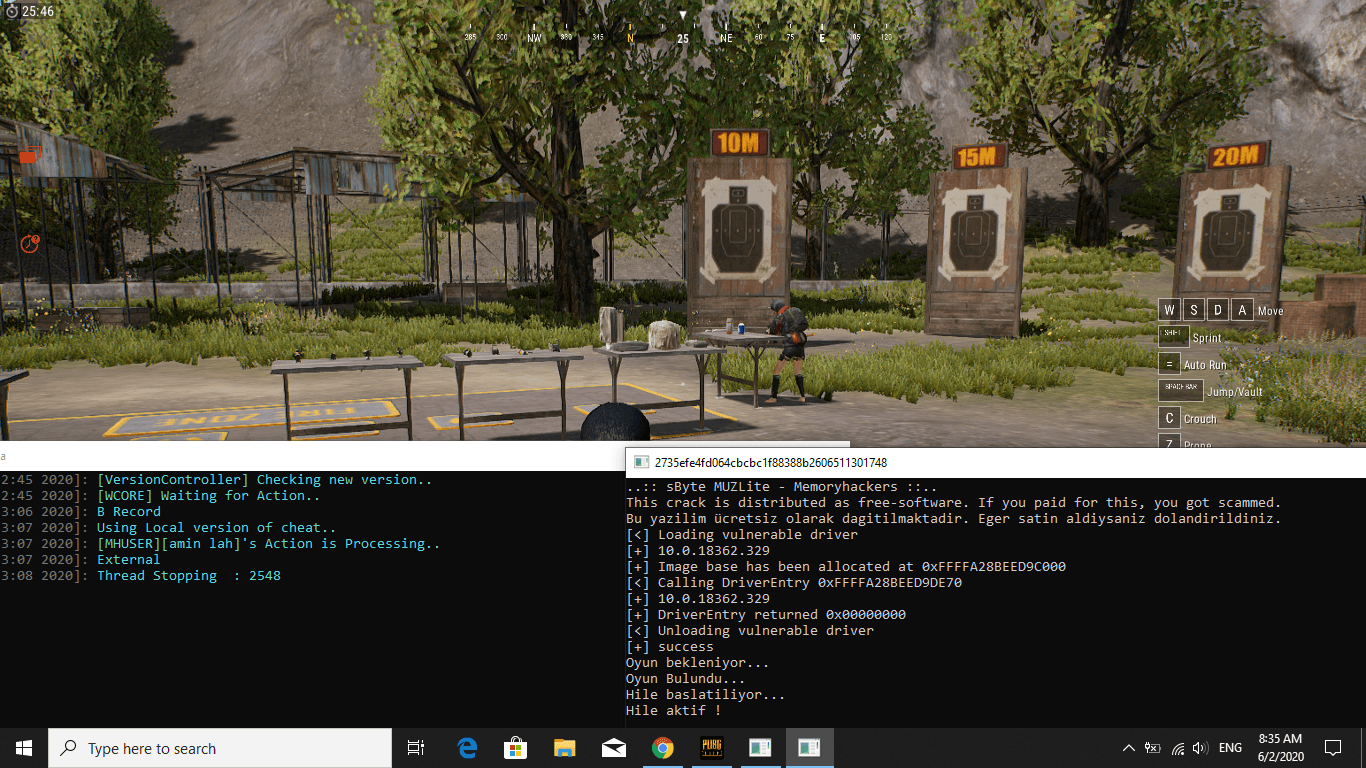The height and width of the screenshot is (768, 1366).
Task: Click 'B Record' line in left console
Action: [x=129, y=511]
